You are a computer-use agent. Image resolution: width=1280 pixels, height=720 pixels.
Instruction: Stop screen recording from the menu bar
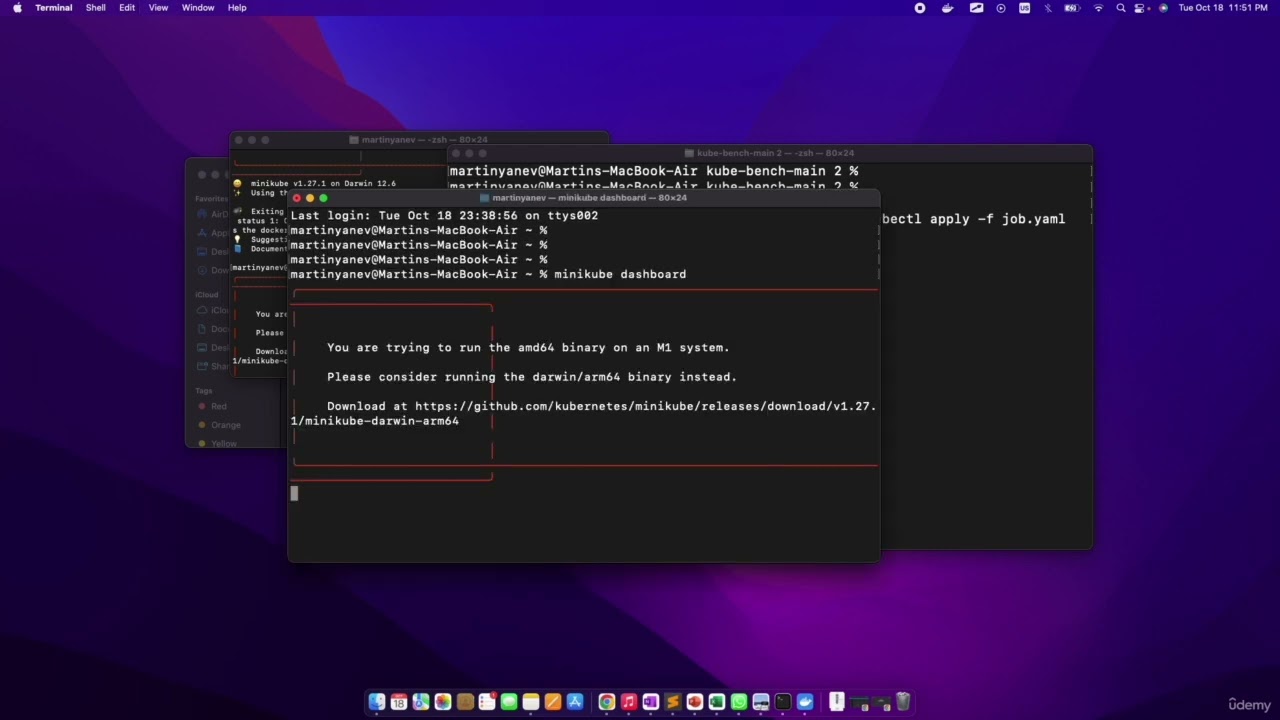tap(920, 8)
